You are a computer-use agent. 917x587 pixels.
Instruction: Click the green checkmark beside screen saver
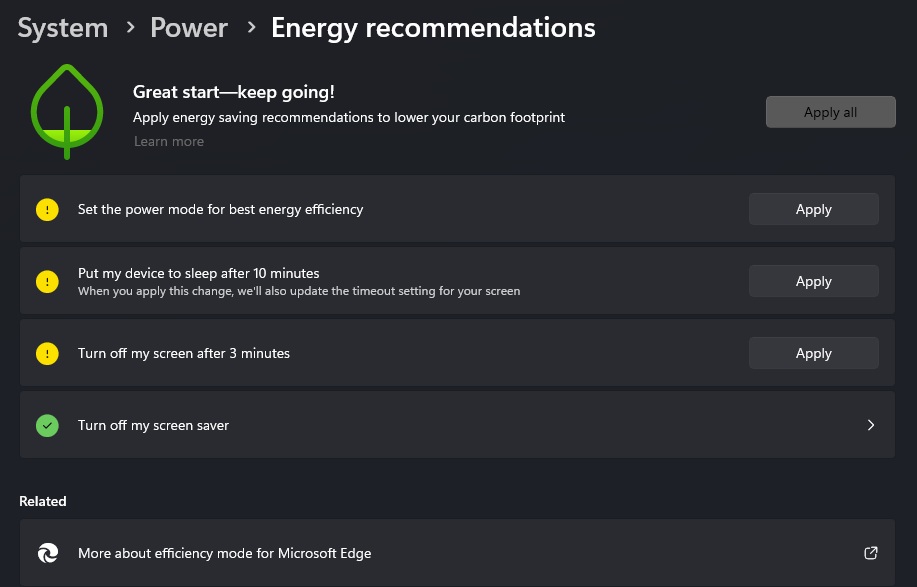pos(47,426)
